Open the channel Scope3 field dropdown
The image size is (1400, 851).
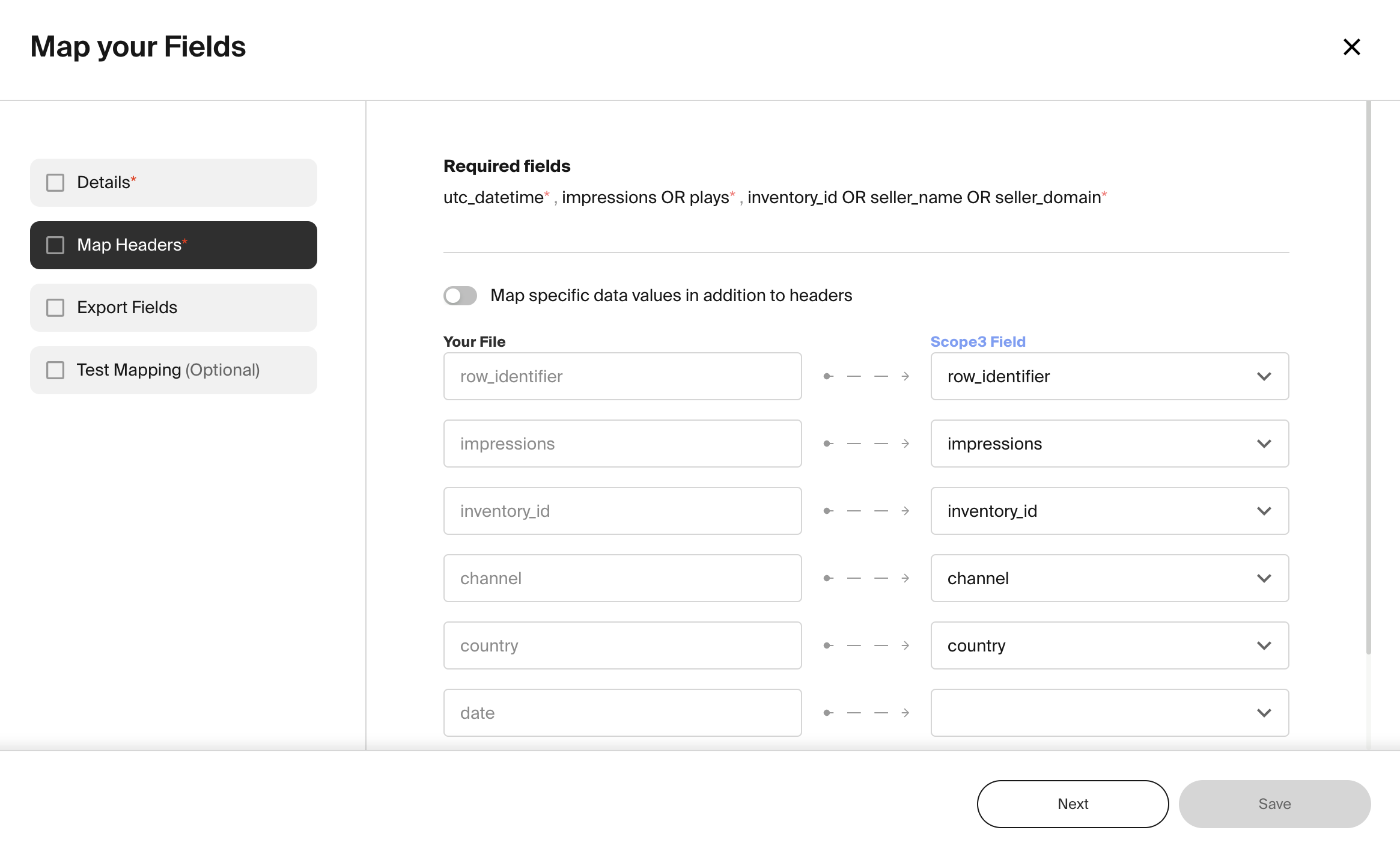[x=1109, y=579]
